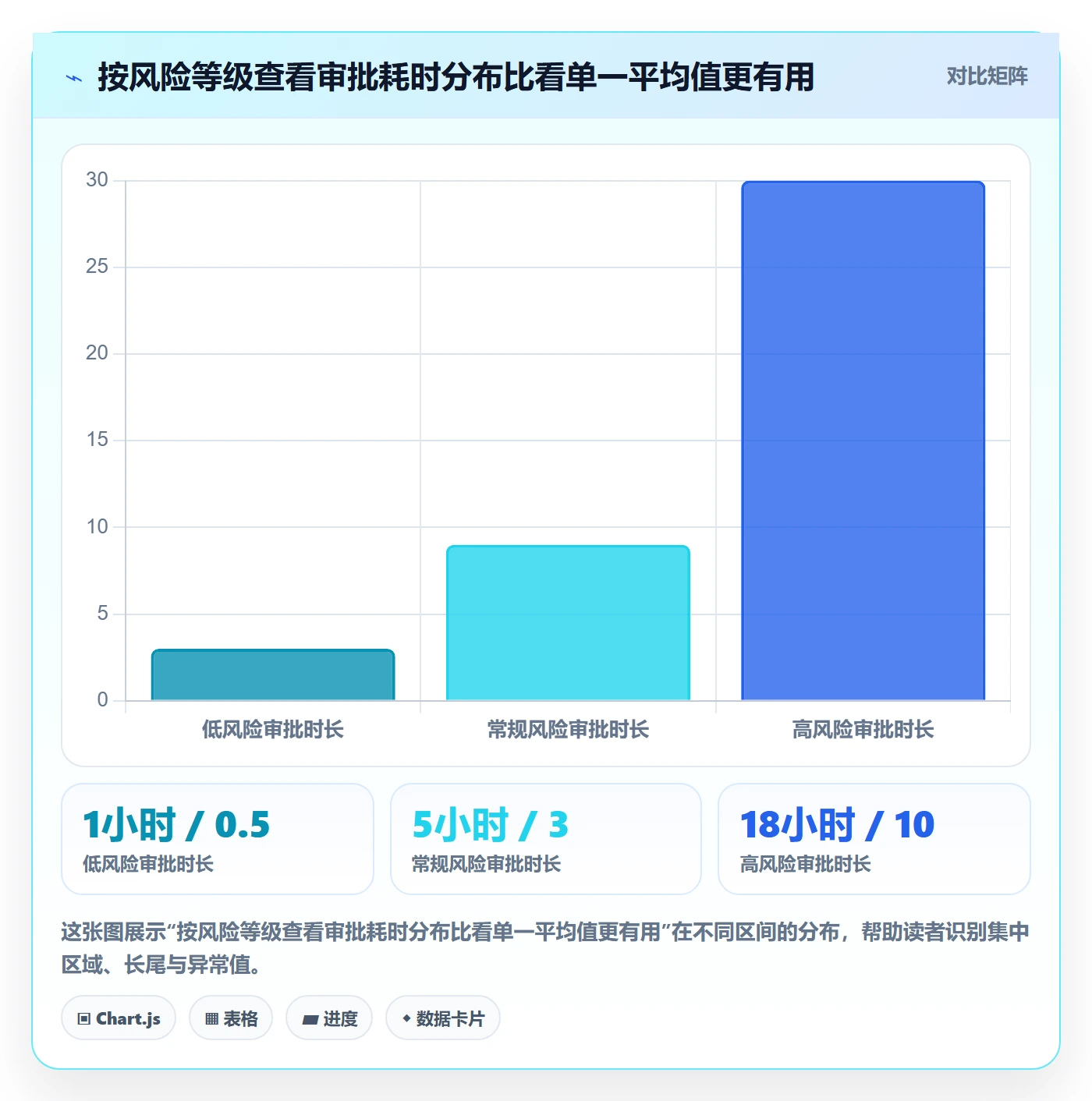Click the Chart.js tag chip
The image size is (1092, 1101).
coord(119,1018)
